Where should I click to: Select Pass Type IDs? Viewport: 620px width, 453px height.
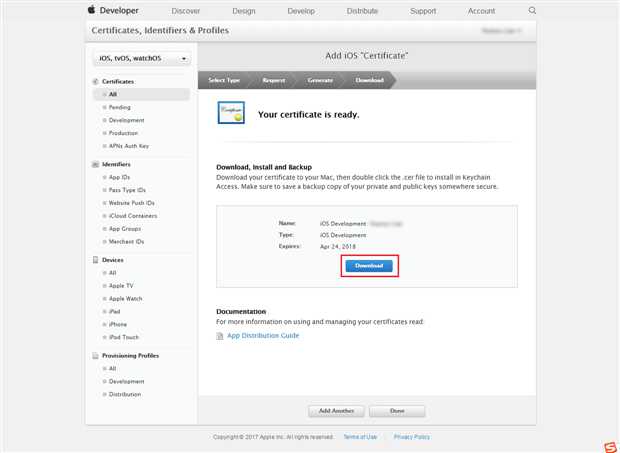pyautogui.click(x=127, y=190)
